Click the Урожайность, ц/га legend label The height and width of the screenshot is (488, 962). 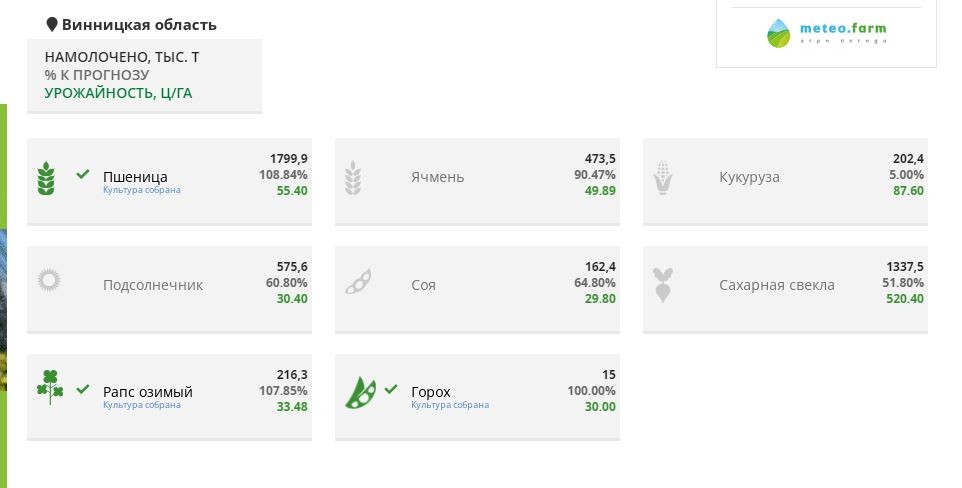(x=118, y=93)
